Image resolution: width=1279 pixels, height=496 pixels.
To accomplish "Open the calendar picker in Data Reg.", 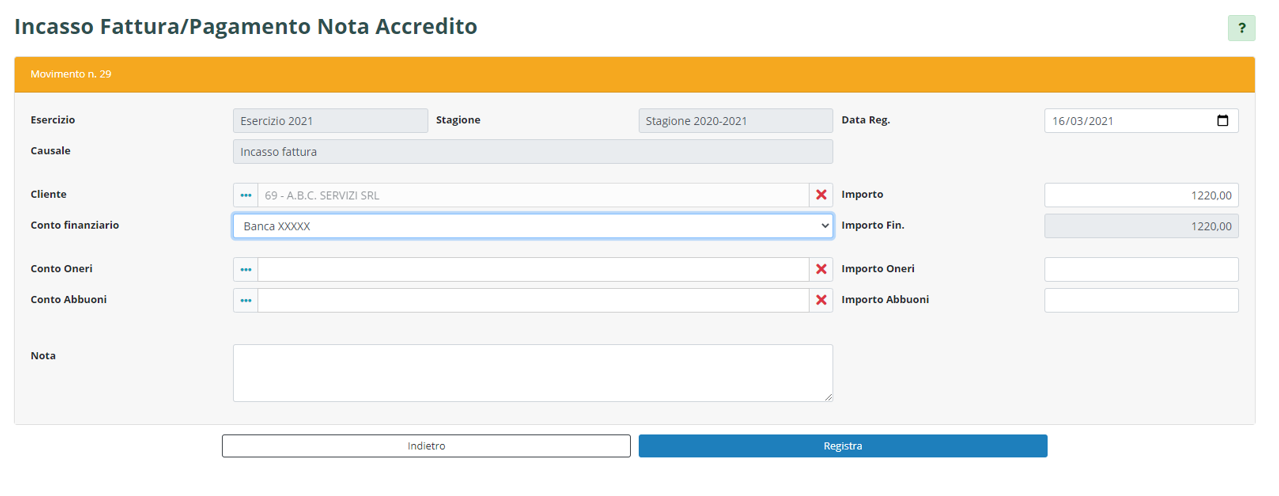I will click(1222, 121).
